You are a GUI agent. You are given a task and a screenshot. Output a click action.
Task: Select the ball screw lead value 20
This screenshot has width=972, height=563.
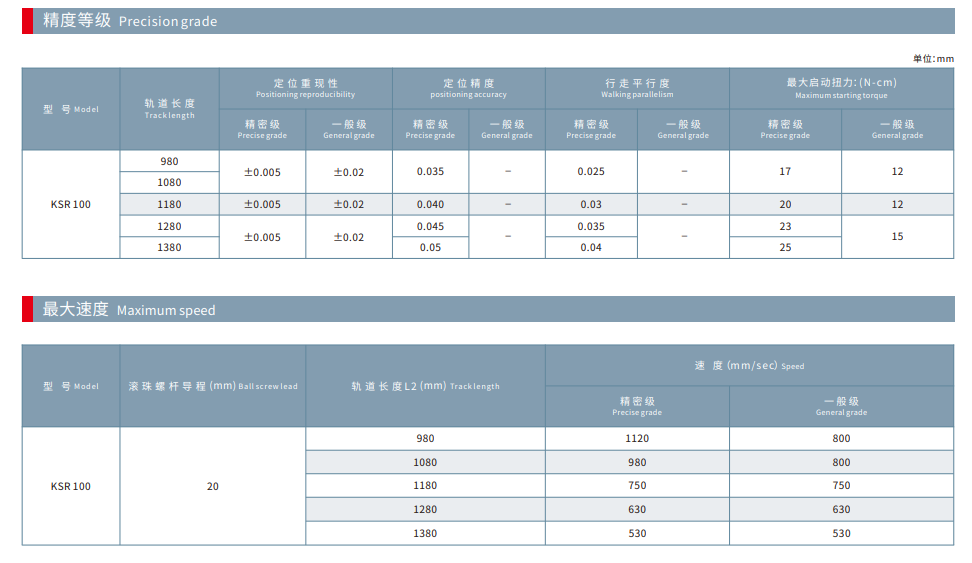tap(212, 486)
